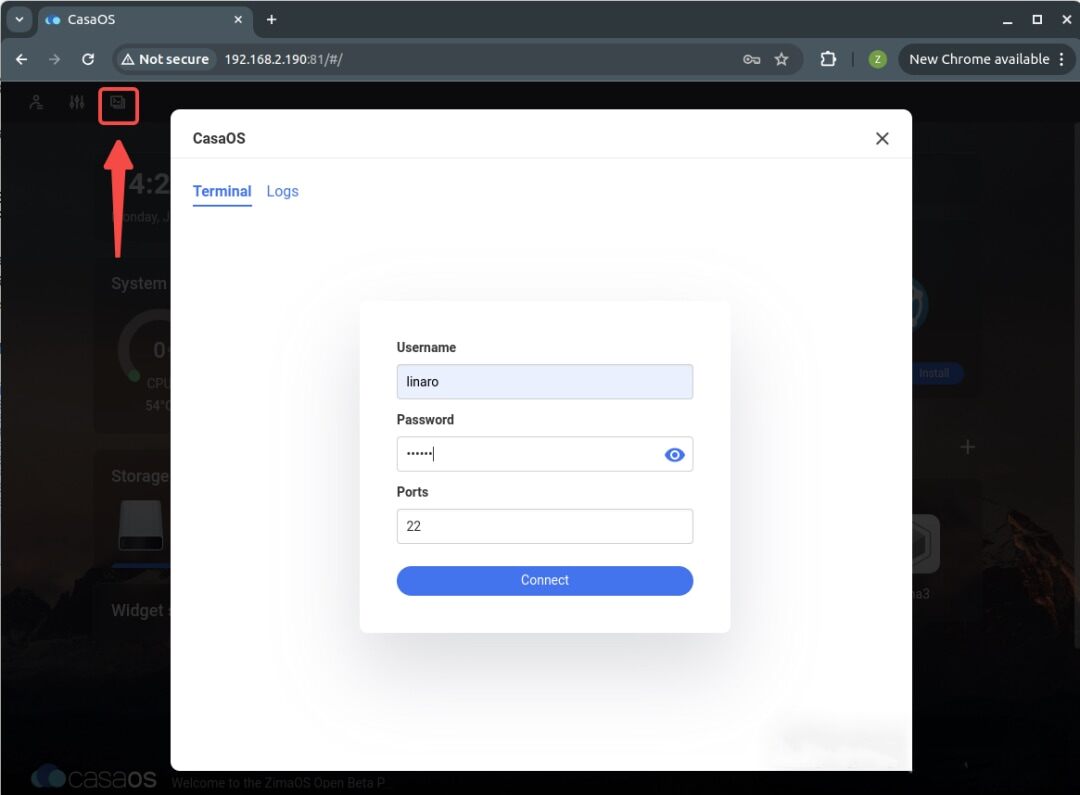
Task: Open Chrome three-dot menu
Action: click(1061, 59)
